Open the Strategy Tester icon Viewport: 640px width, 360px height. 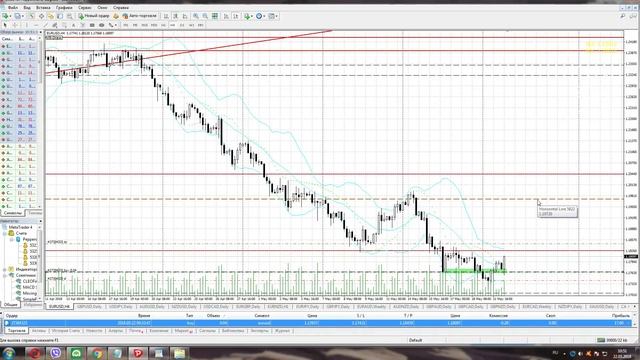pos(69,16)
